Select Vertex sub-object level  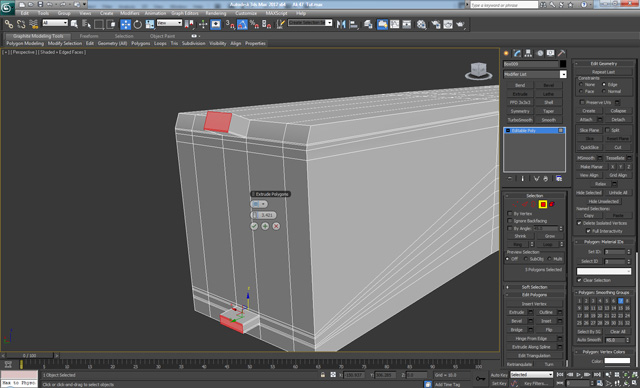click(516, 204)
